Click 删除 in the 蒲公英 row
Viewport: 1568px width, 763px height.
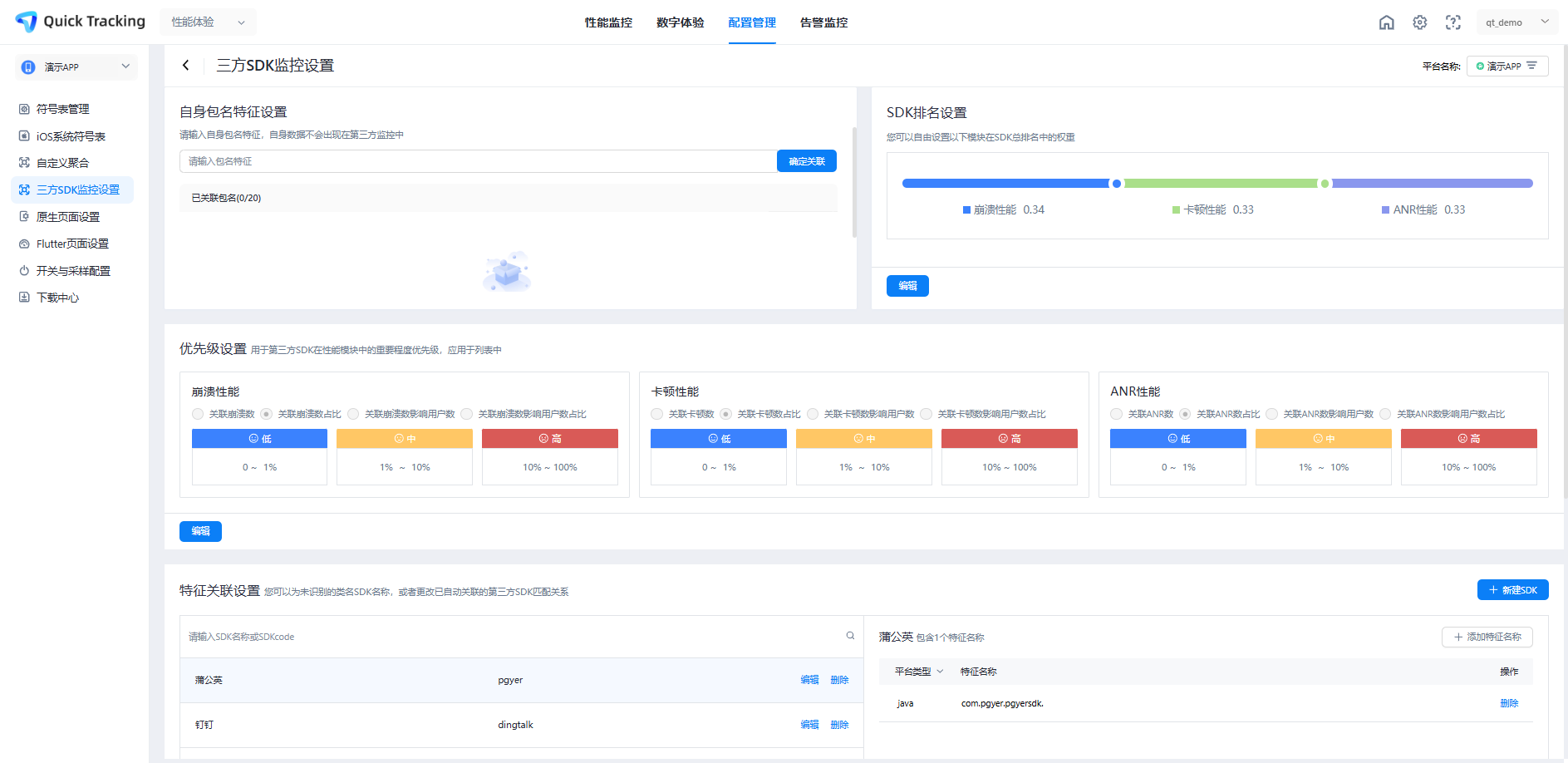[839, 680]
